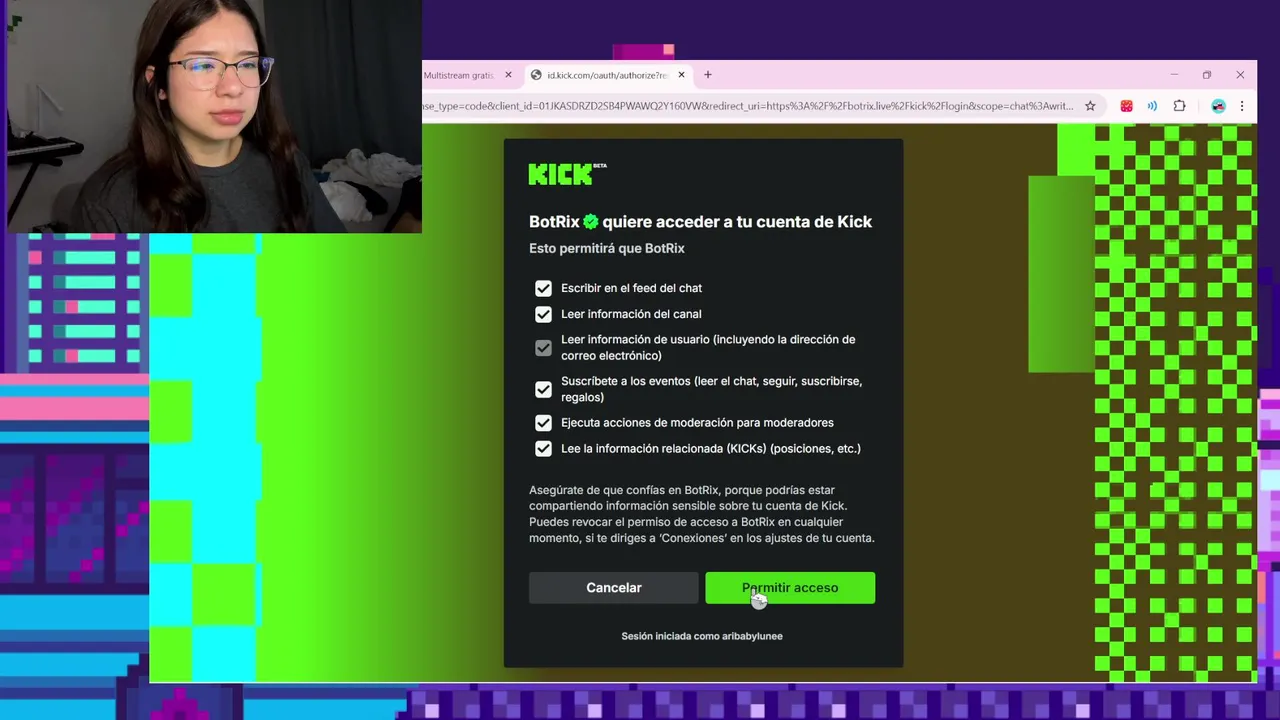The height and width of the screenshot is (720, 1280).
Task: Open the red extension icon in toolbar
Action: (x=1126, y=106)
